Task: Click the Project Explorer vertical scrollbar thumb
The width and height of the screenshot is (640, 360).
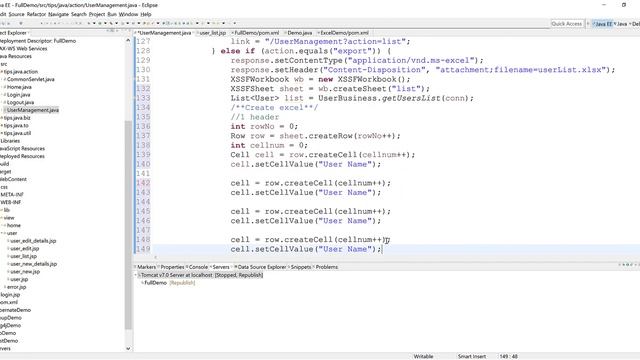Action: pyautogui.click(x=128, y=224)
